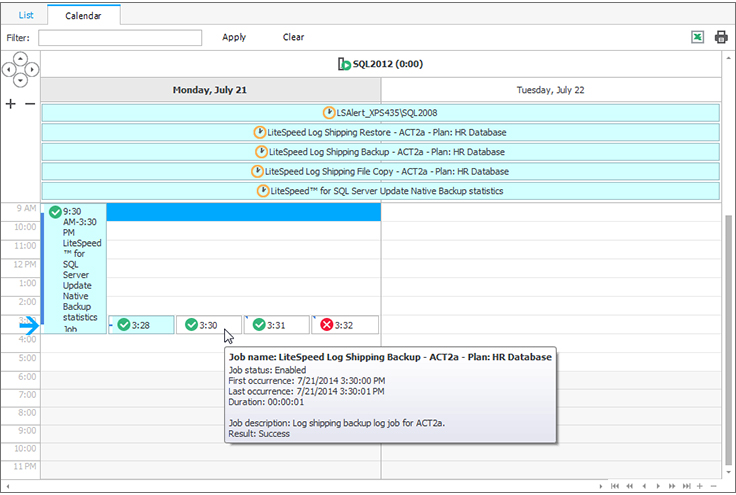Zoom in with the plus below pan arrows
Image resolution: width=736 pixels, height=495 pixels.
point(10,104)
